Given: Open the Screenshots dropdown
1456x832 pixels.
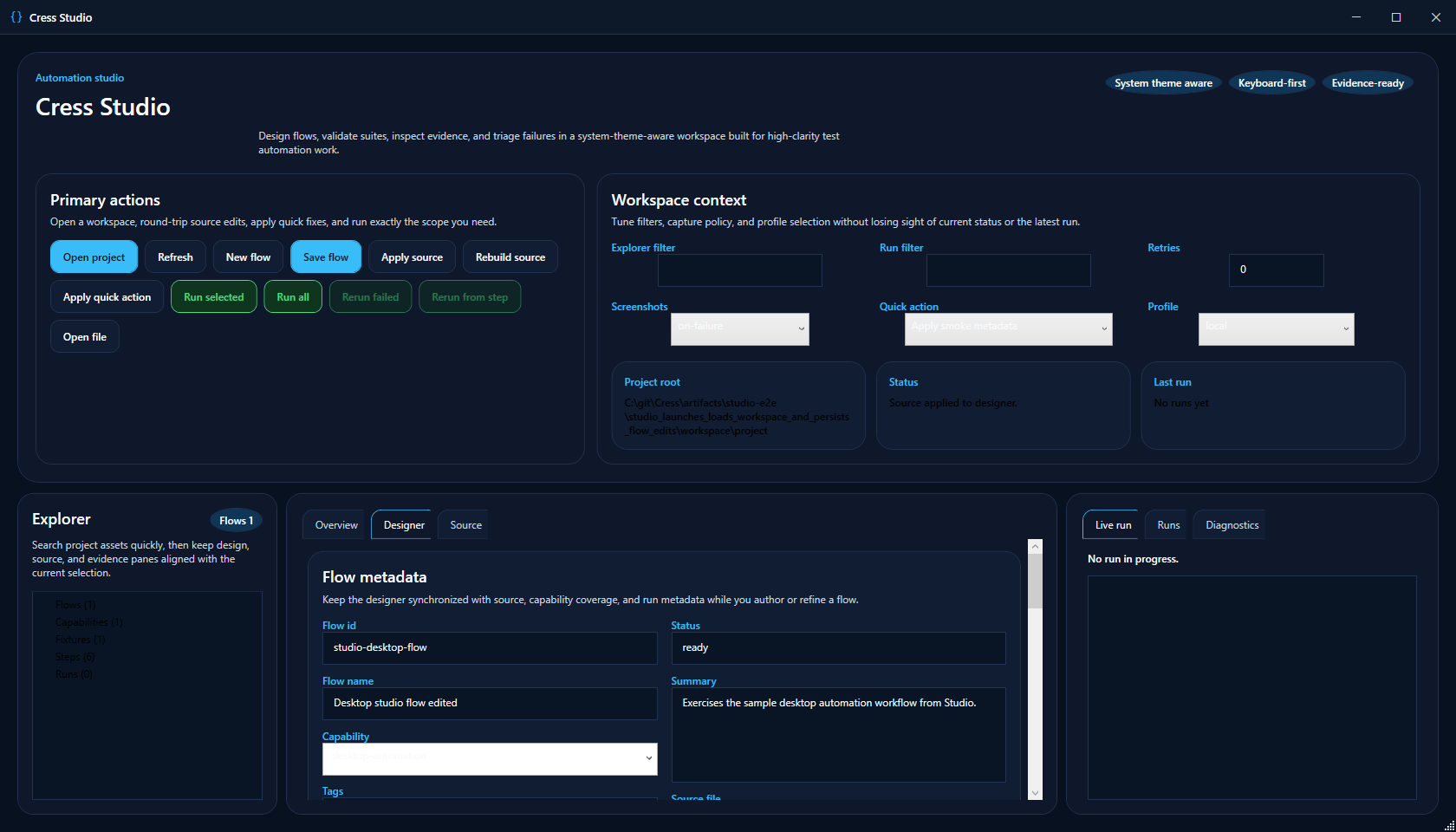Looking at the screenshot, I should pos(740,329).
